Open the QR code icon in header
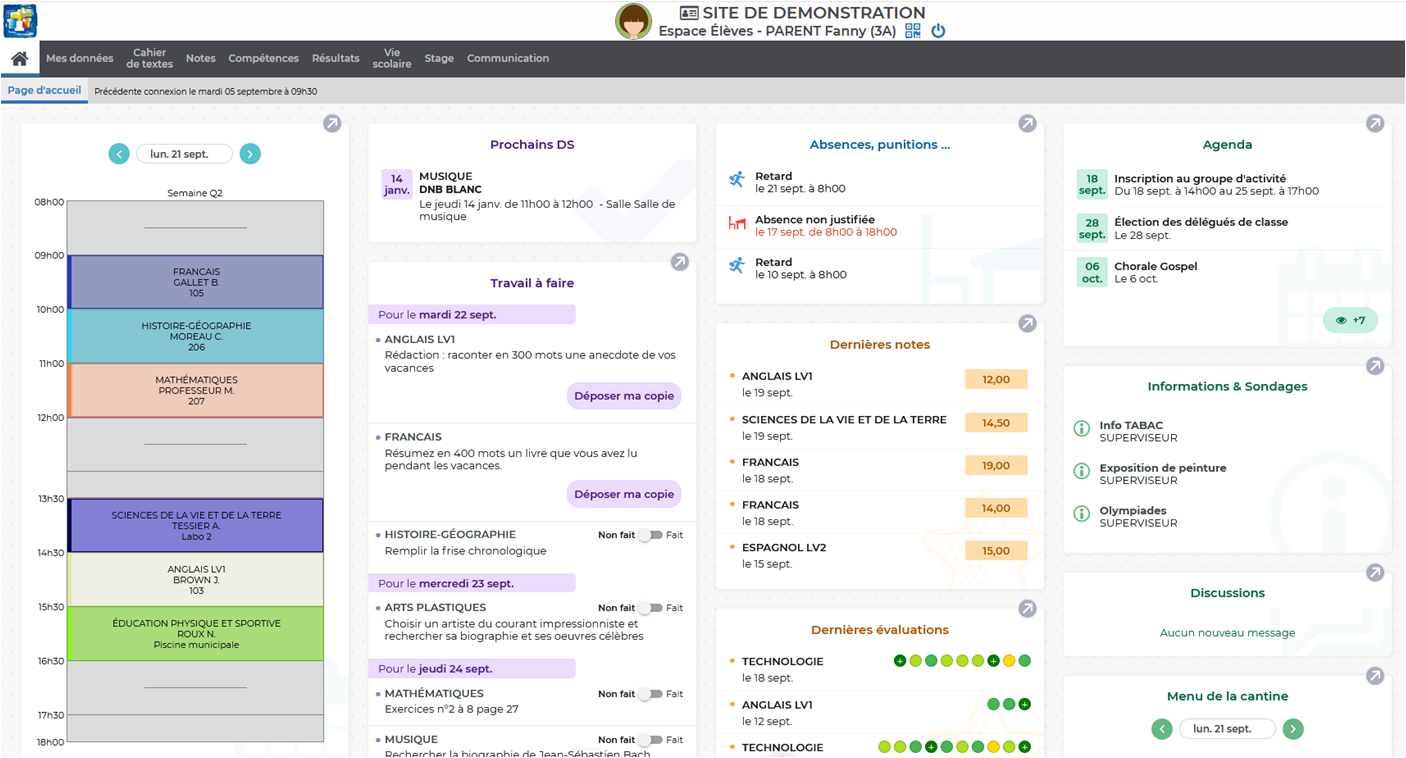The width and height of the screenshot is (1406, 758). [913, 31]
